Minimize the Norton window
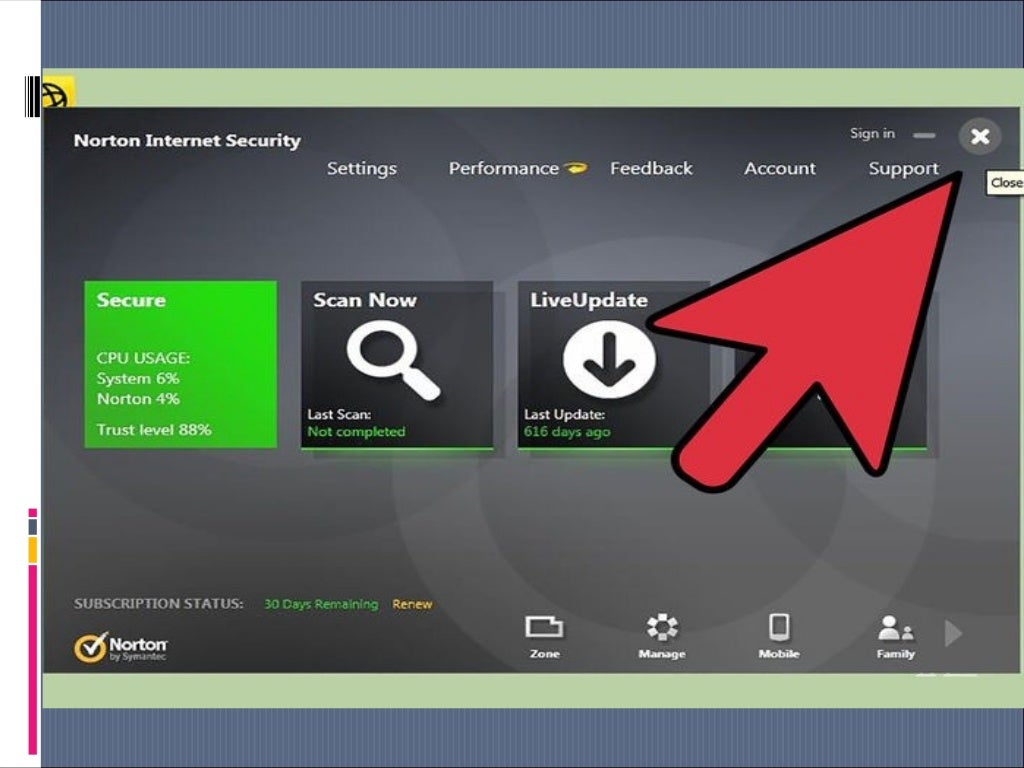Image resolution: width=1024 pixels, height=768 pixels. [924, 135]
